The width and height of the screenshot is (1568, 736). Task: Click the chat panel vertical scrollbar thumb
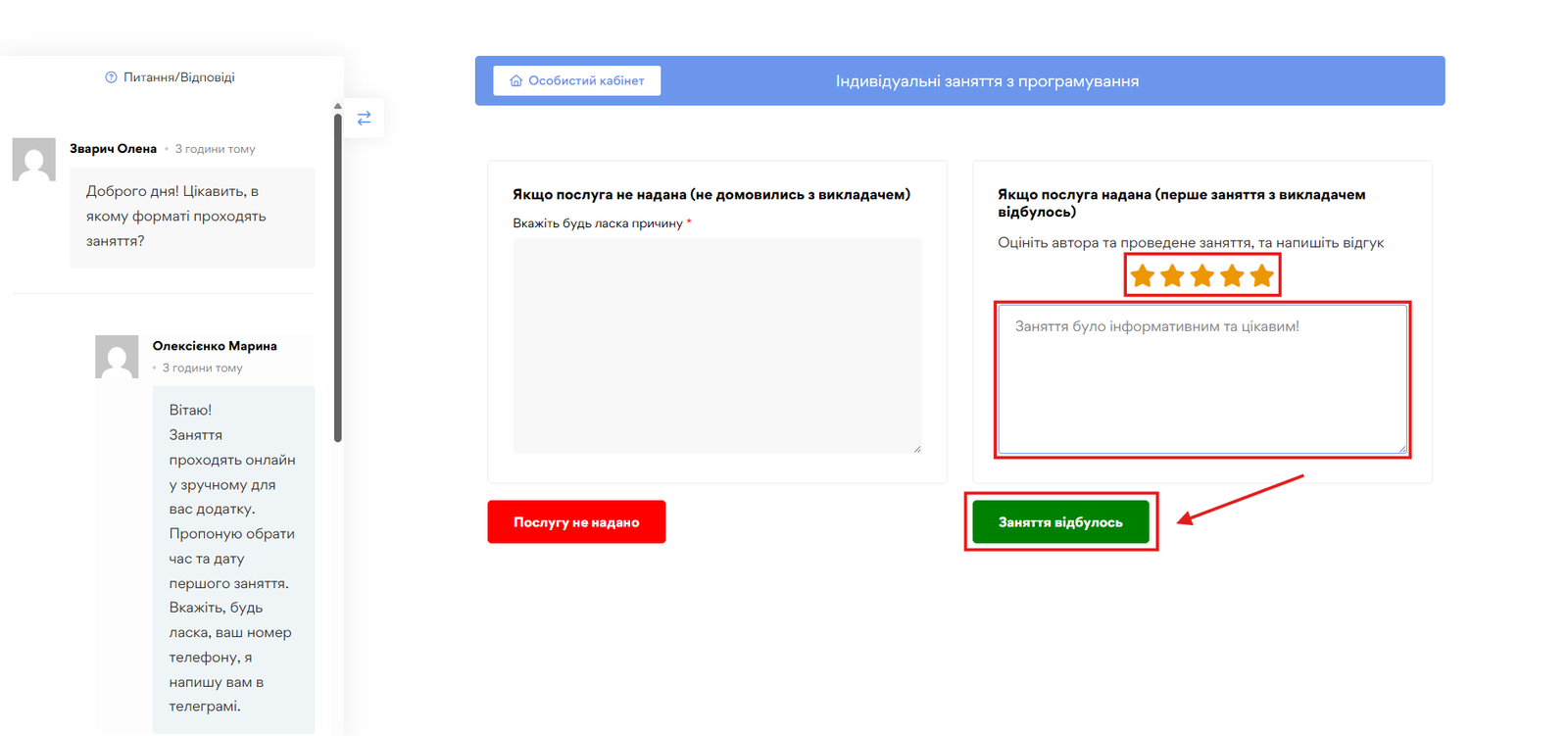pos(338,274)
